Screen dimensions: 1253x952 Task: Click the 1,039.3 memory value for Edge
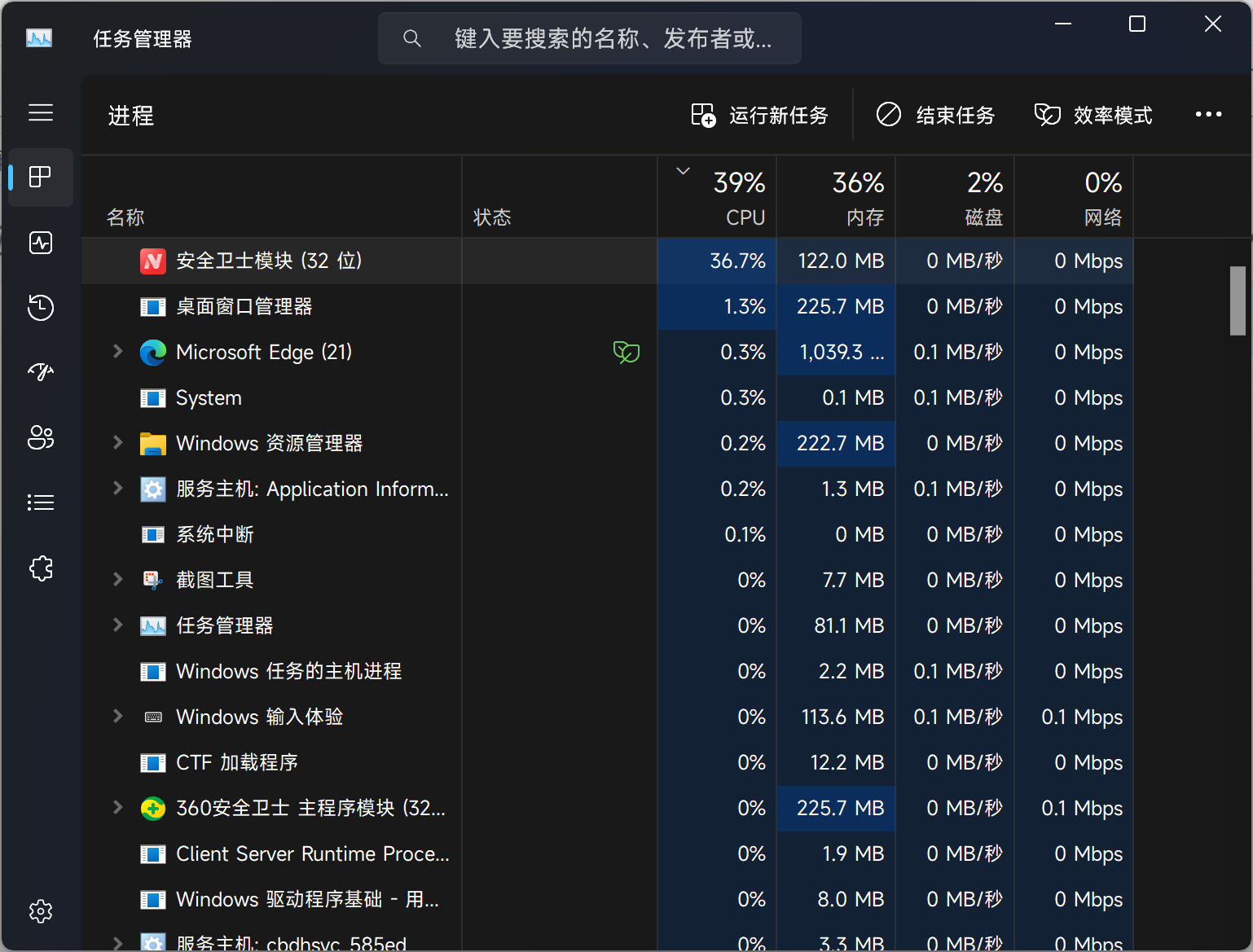[836, 352]
